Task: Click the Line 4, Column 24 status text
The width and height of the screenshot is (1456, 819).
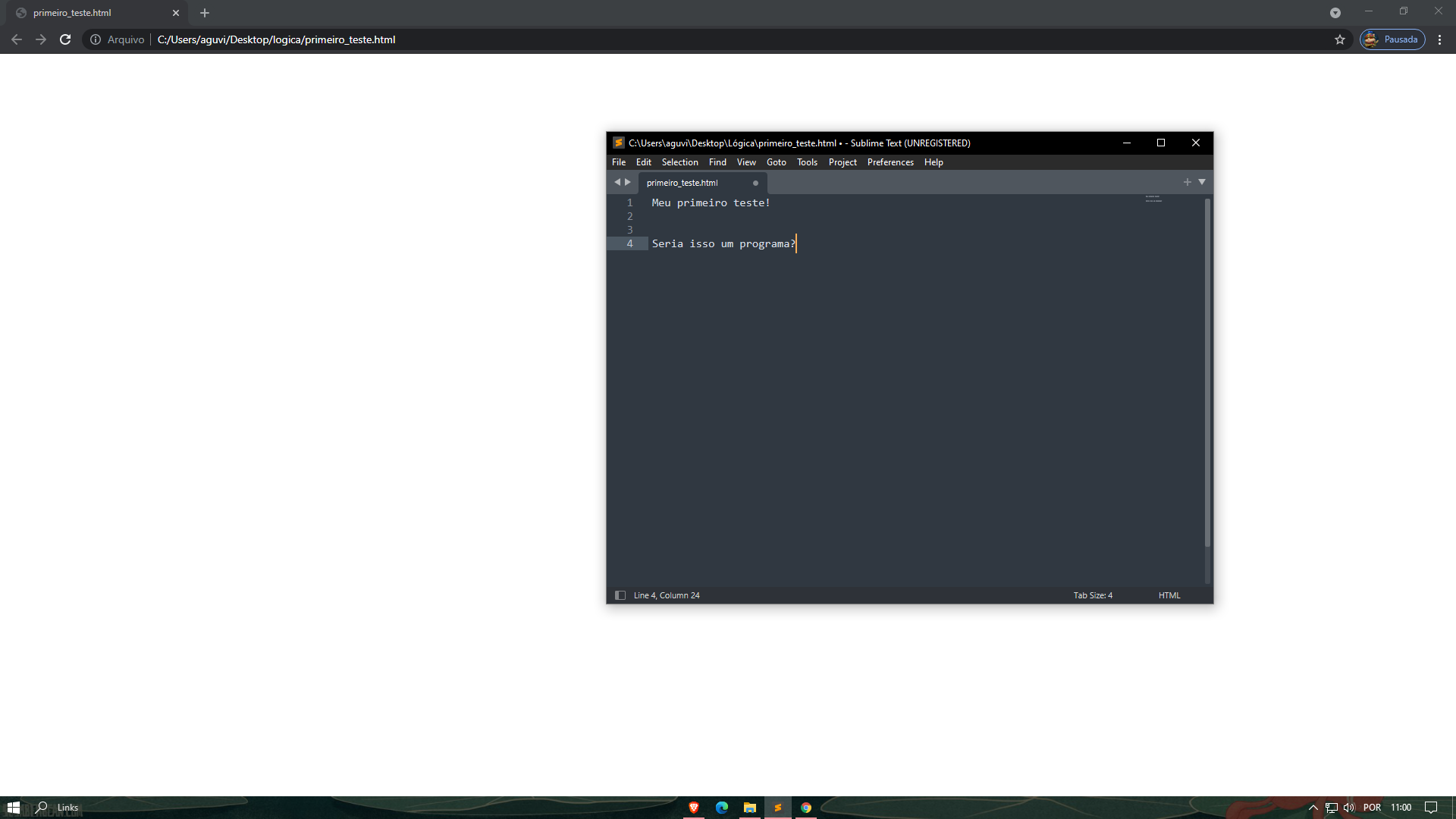Action: pos(667,595)
